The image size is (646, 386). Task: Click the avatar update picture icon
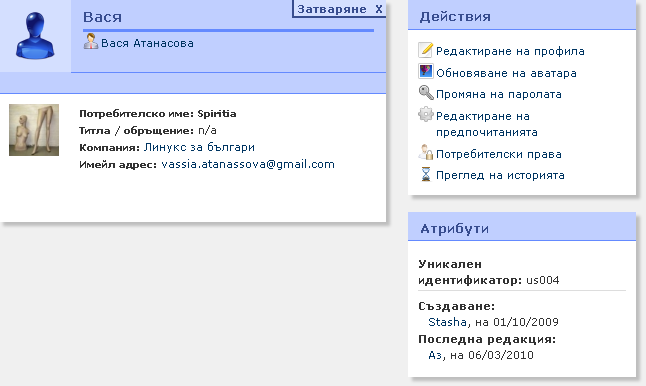tap(426, 71)
